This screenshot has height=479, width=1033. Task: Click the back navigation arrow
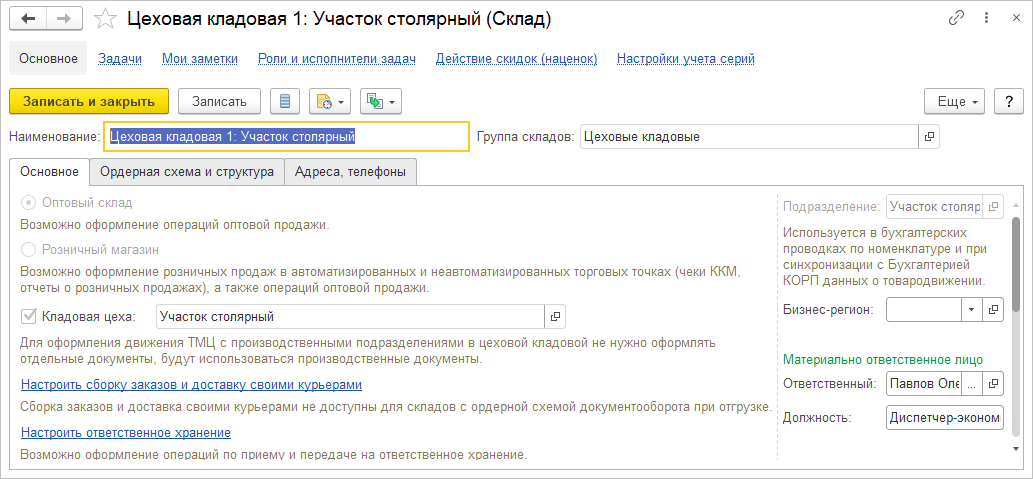click(x=28, y=19)
